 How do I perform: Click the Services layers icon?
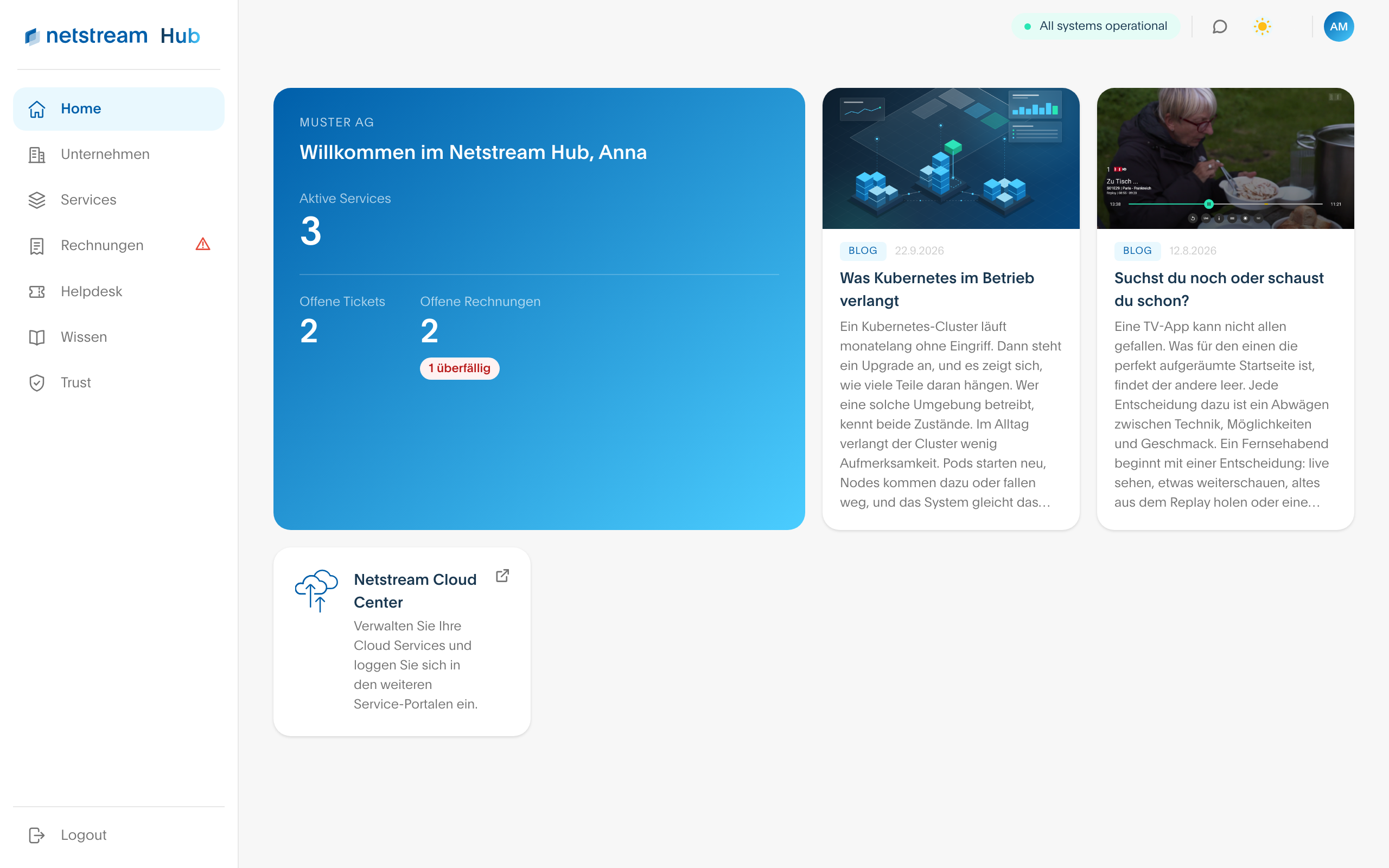coord(37,200)
